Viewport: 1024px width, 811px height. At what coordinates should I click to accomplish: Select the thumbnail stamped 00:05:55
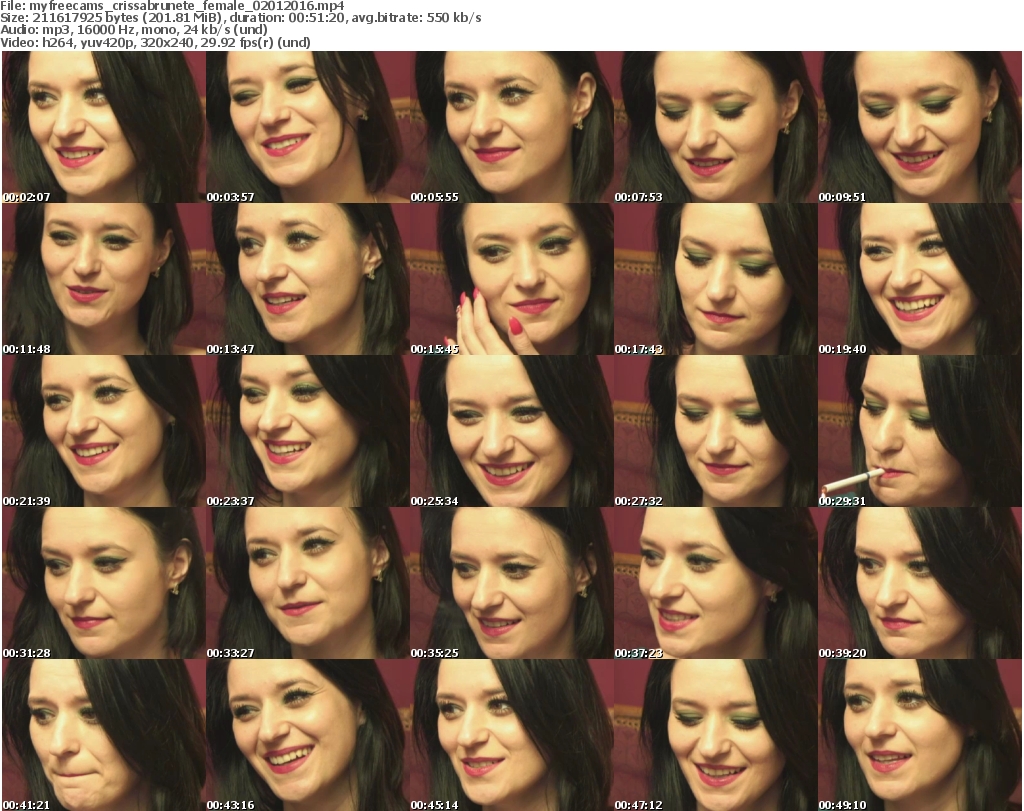pos(511,127)
